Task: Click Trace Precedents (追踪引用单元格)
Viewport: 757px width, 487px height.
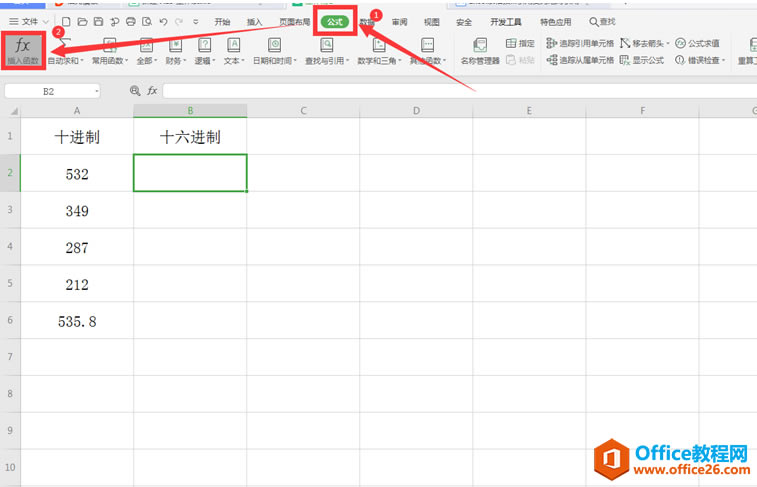Action: point(580,43)
